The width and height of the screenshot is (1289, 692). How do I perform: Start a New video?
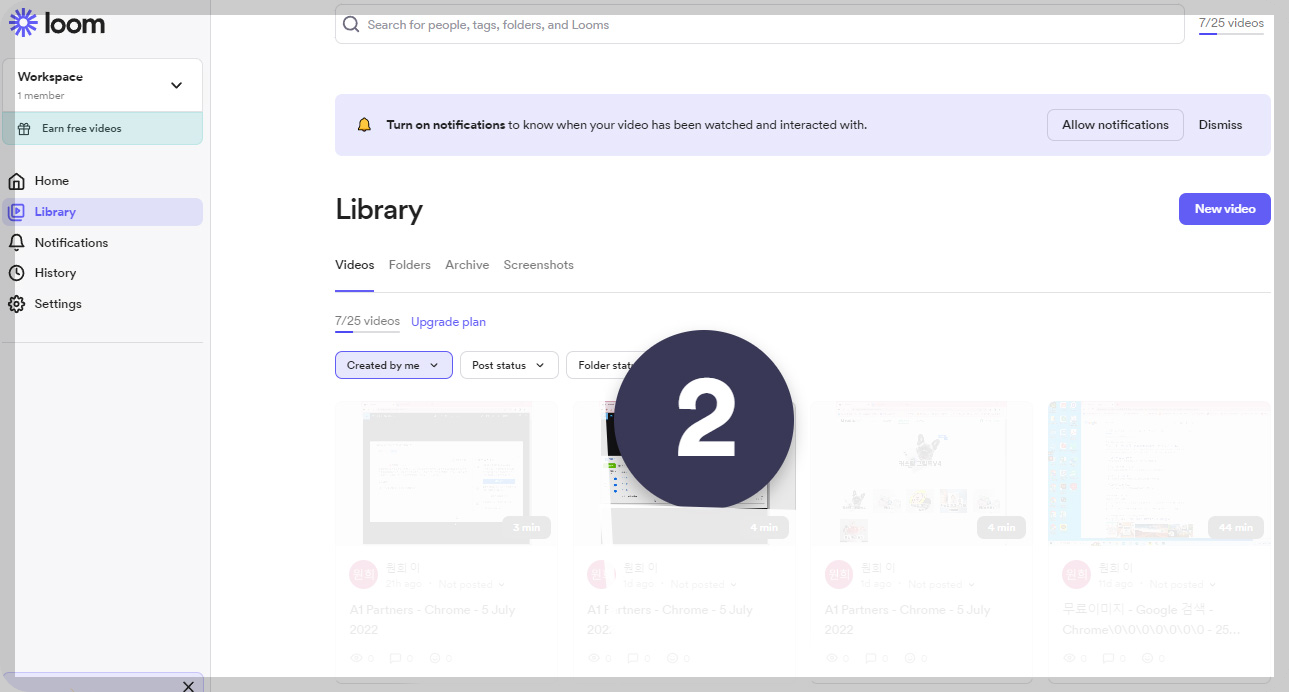[x=1225, y=209]
